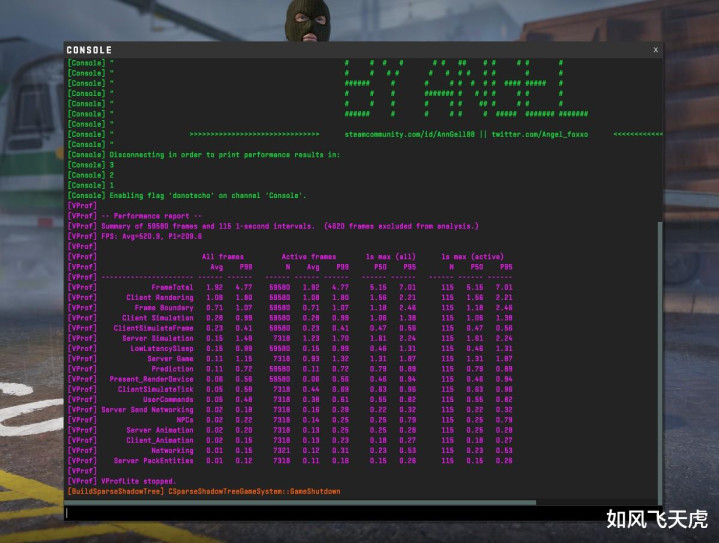Click the Frame Boundary row label
This screenshot has height=543, width=719.
(x=164, y=308)
